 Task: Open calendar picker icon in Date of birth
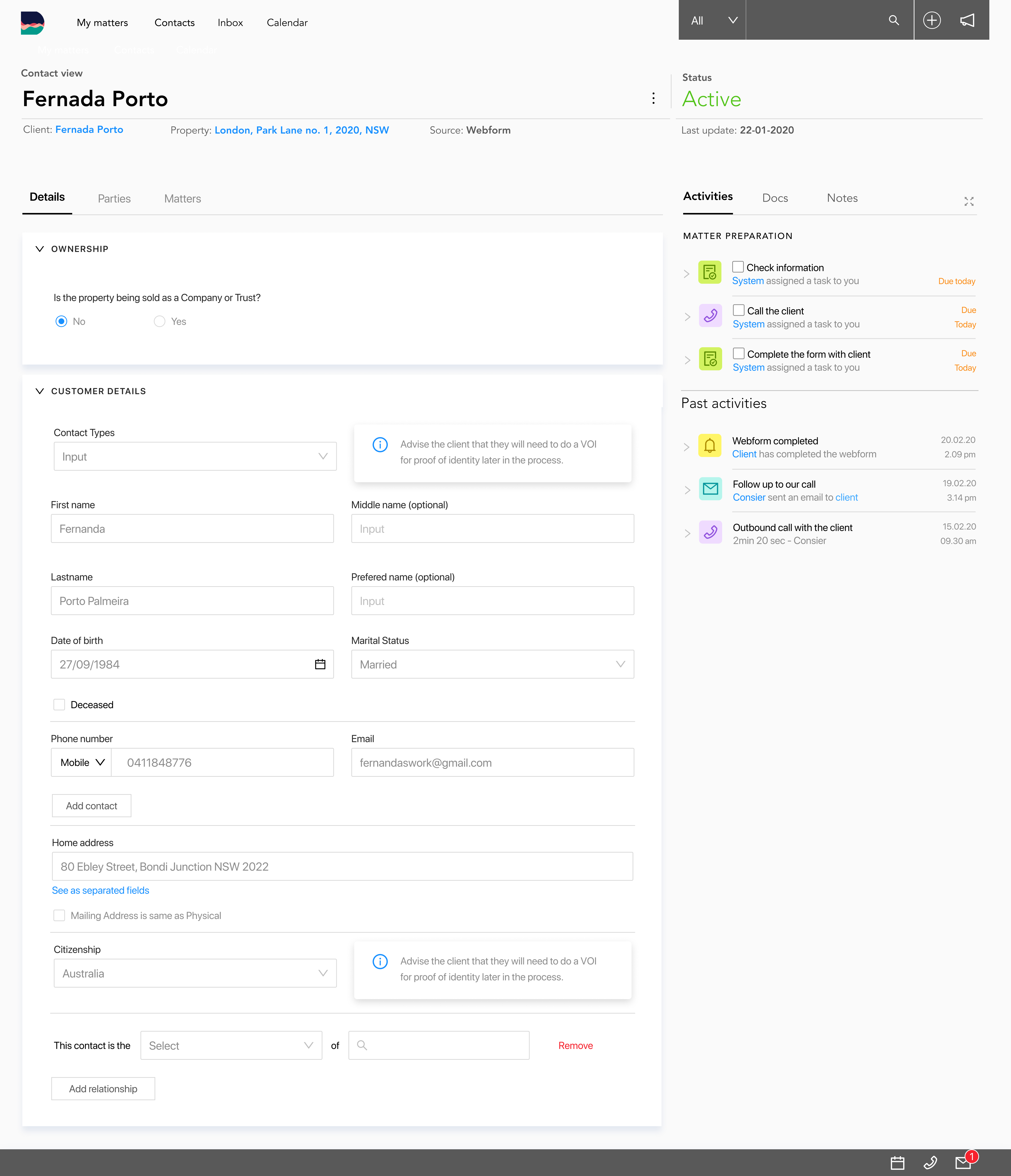(x=320, y=664)
